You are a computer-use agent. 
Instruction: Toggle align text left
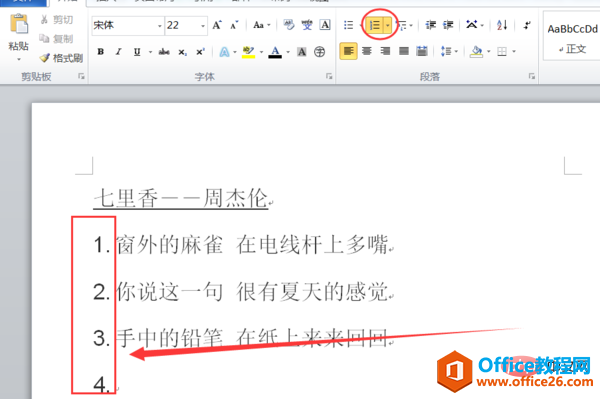coord(349,51)
